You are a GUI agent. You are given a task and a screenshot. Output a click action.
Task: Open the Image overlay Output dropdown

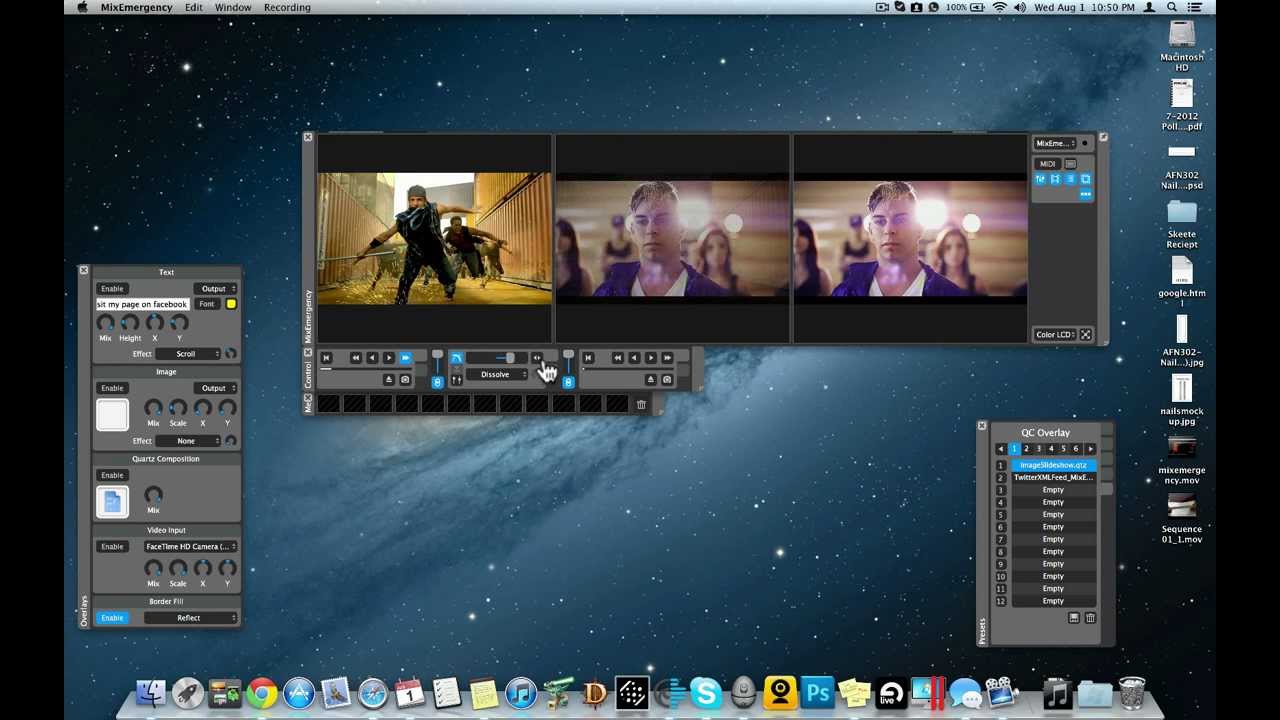[x=217, y=388]
